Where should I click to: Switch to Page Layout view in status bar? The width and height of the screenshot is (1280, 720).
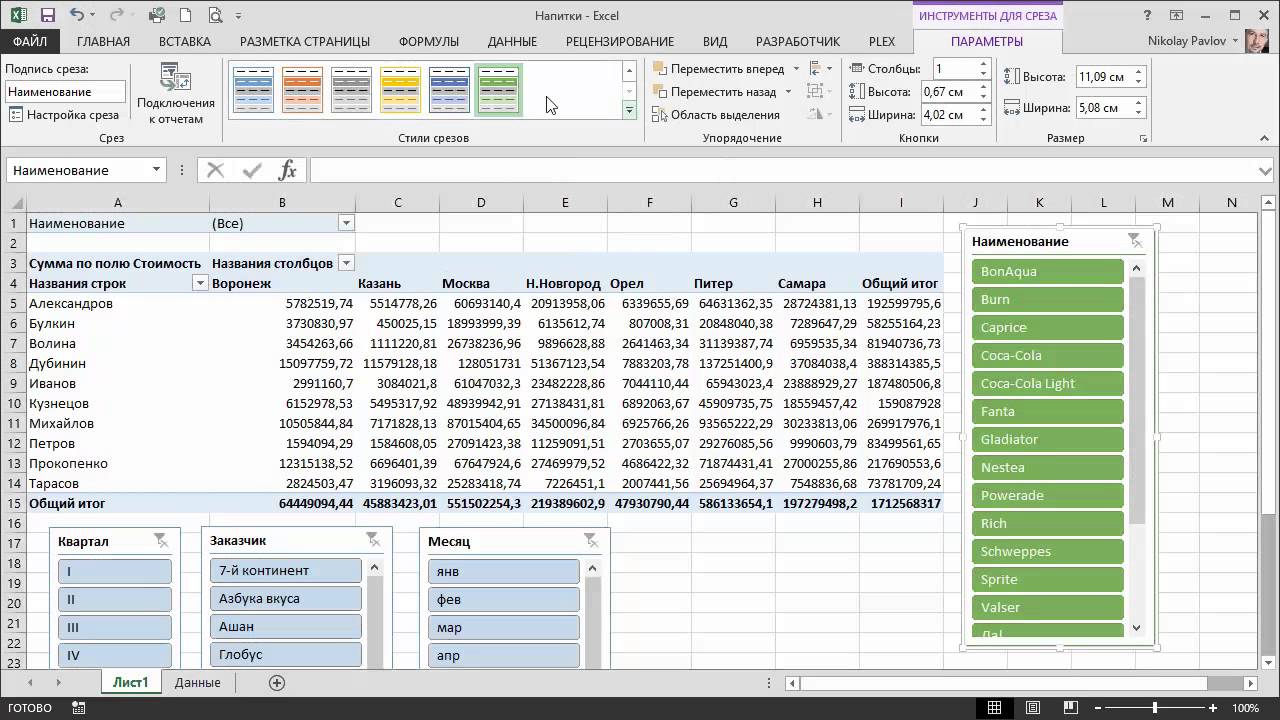tap(1031, 708)
